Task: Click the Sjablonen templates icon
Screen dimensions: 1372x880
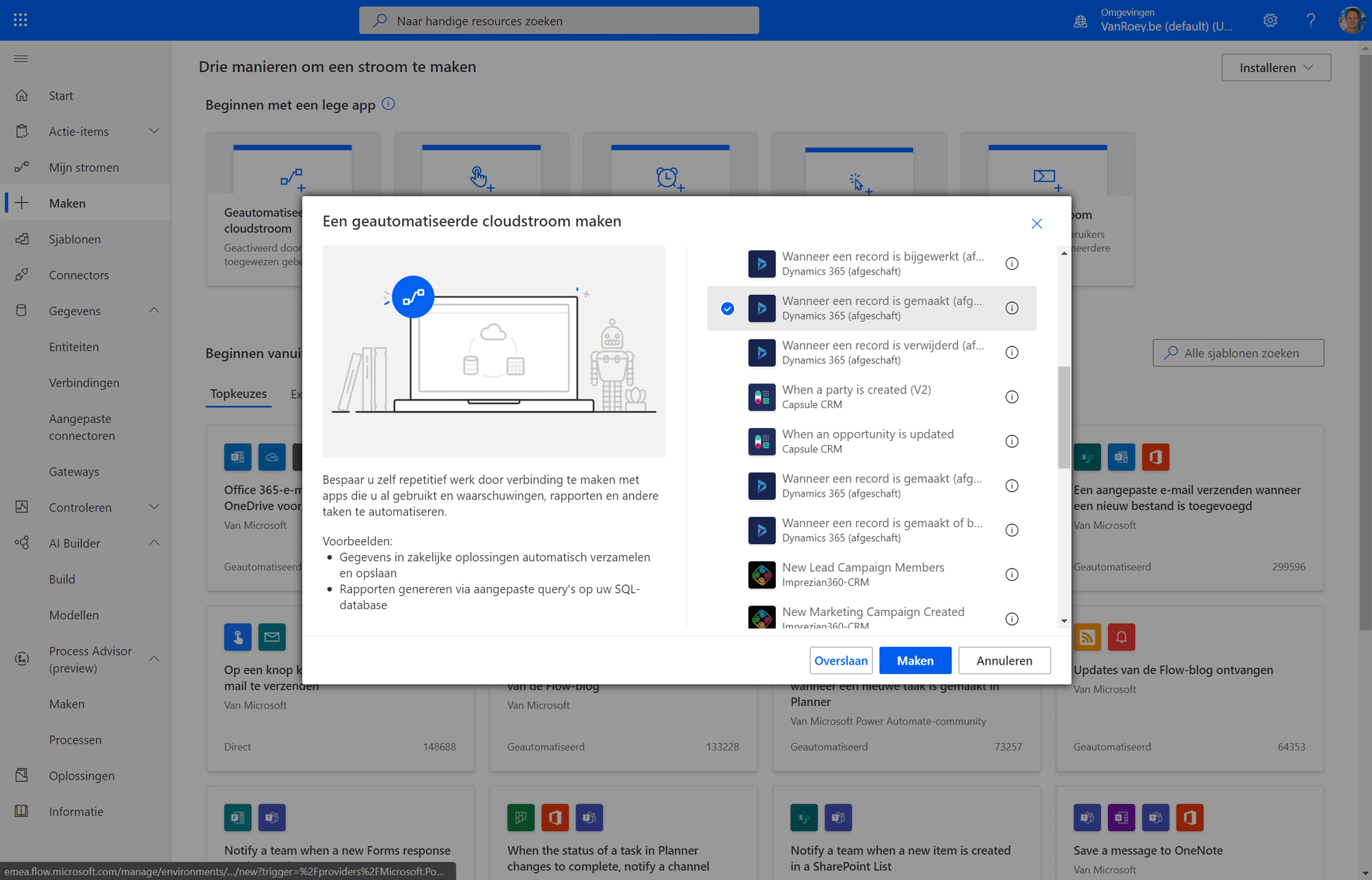Action: click(x=22, y=239)
